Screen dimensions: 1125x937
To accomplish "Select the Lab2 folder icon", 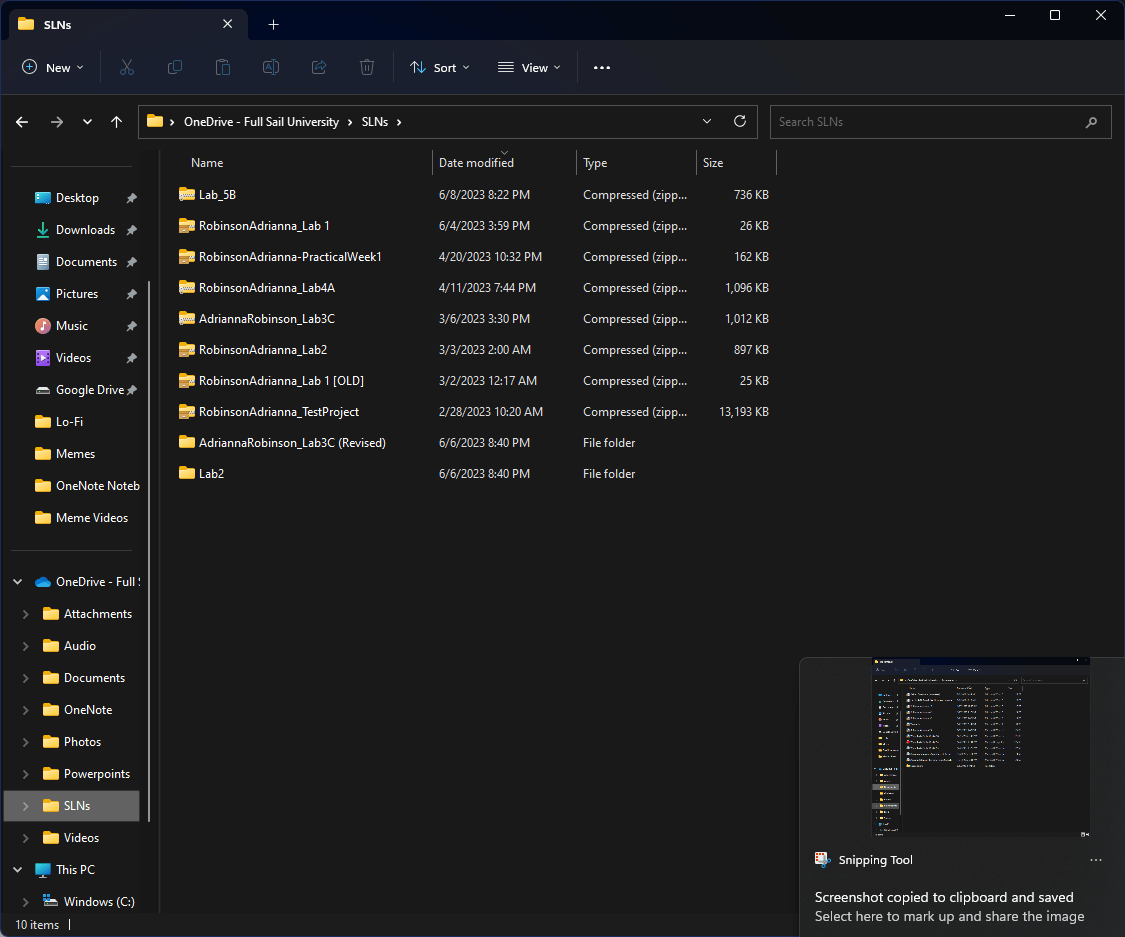I will pyautogui.click(x=187, y=473).
